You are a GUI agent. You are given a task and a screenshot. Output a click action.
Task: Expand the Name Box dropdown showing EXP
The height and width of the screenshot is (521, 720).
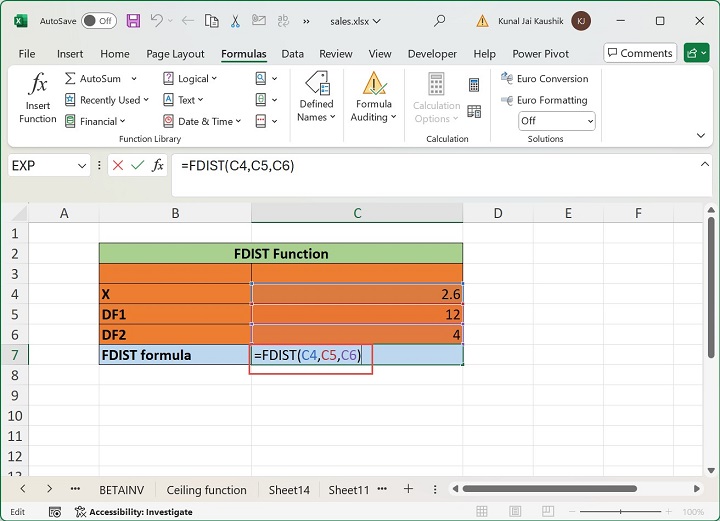pos(82,165)
